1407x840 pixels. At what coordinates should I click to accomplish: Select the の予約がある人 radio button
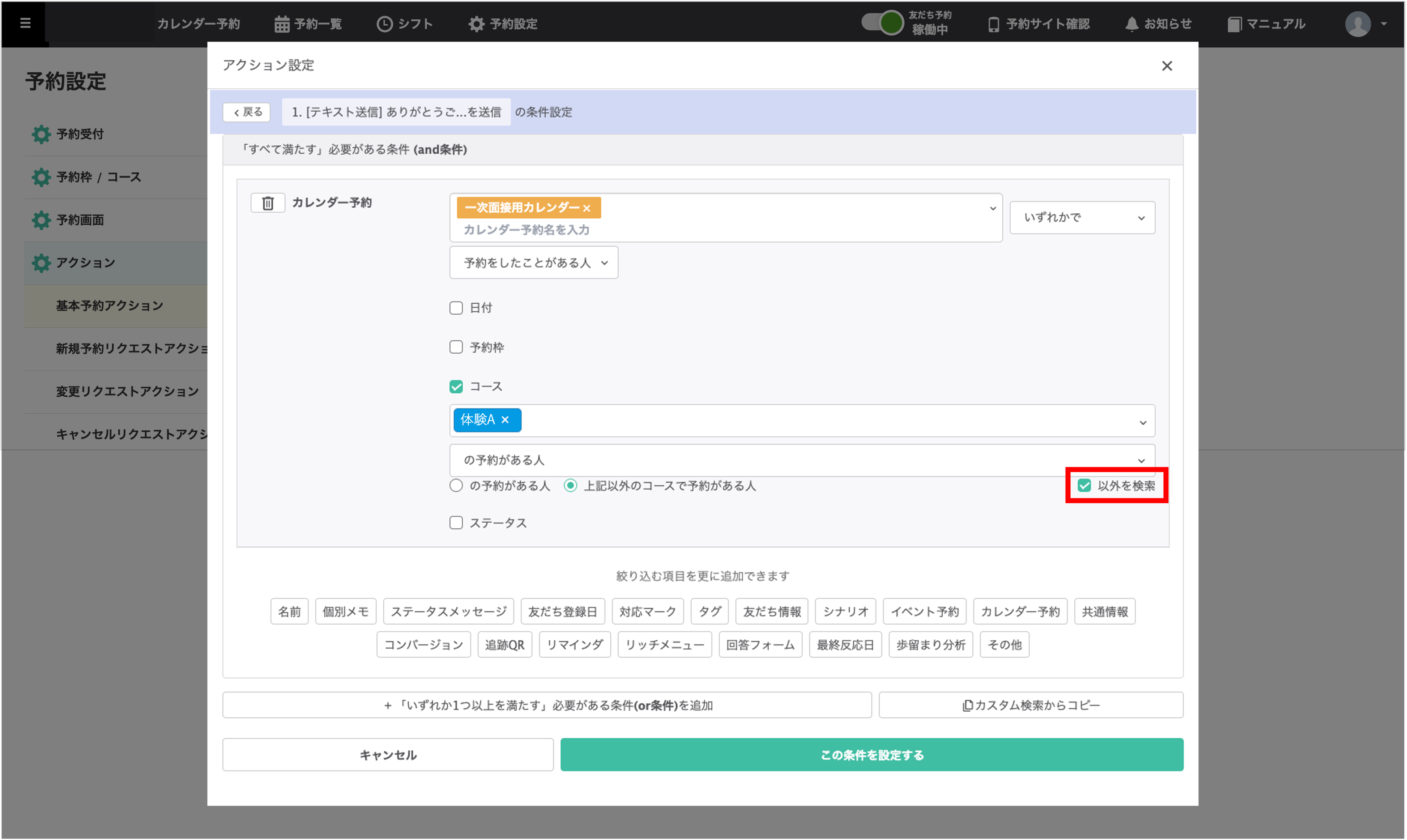(x=456, y=486)
